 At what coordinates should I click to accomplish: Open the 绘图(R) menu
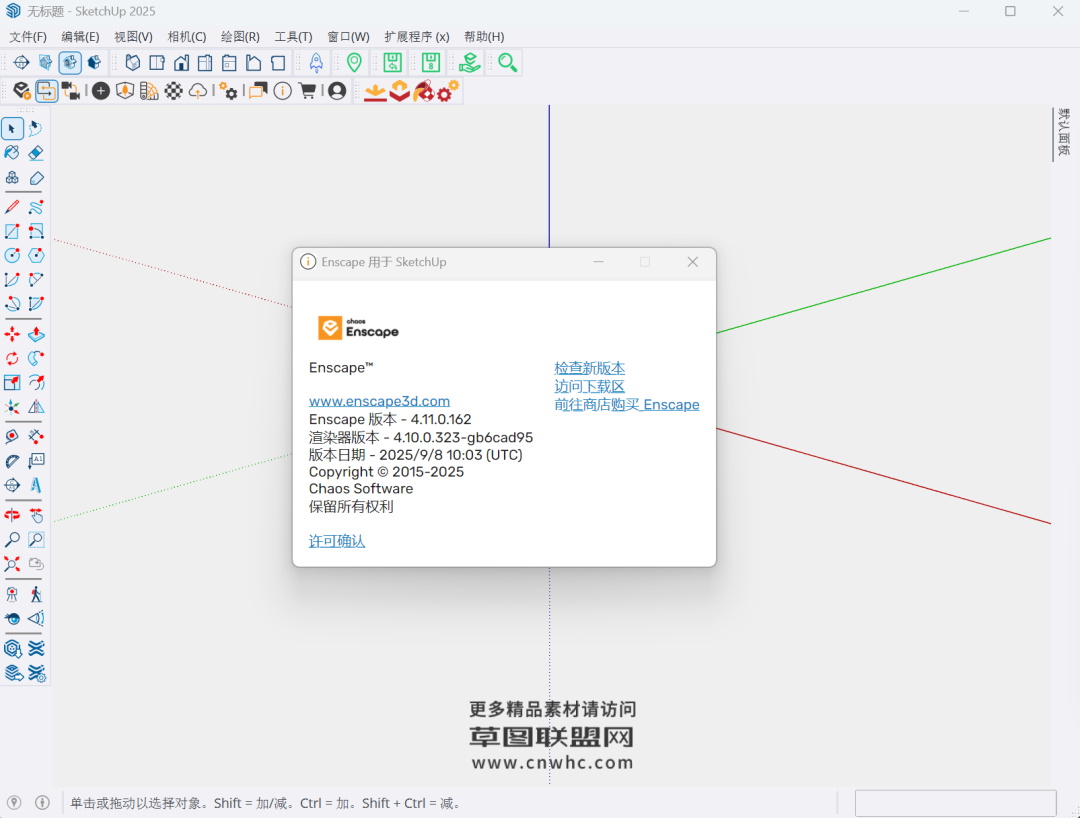pyautogui.click(x=240, y=37)
